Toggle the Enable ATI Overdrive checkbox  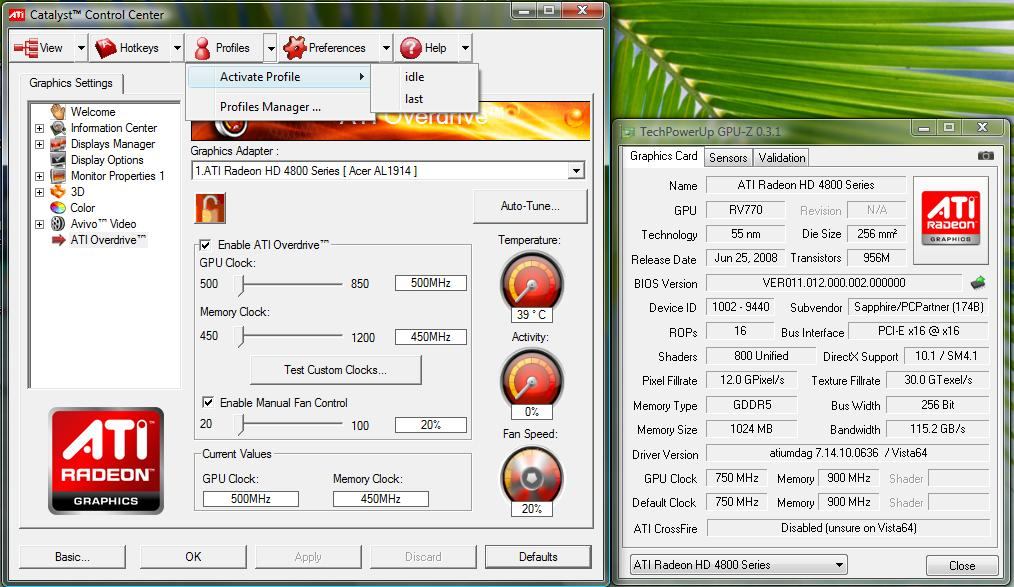206,244
